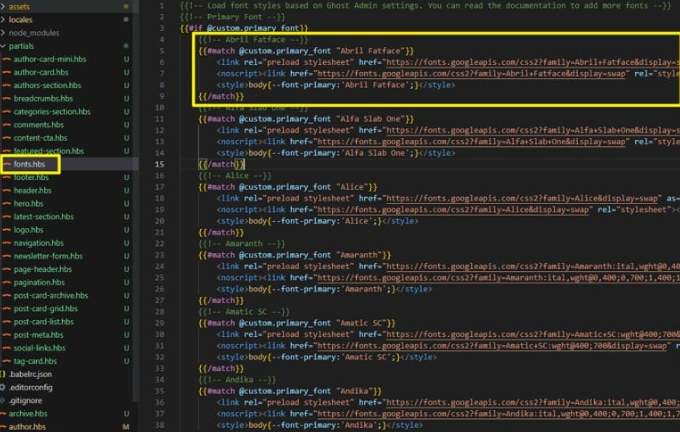Click the M status badge on author.hbs

[x=126, y=426]
